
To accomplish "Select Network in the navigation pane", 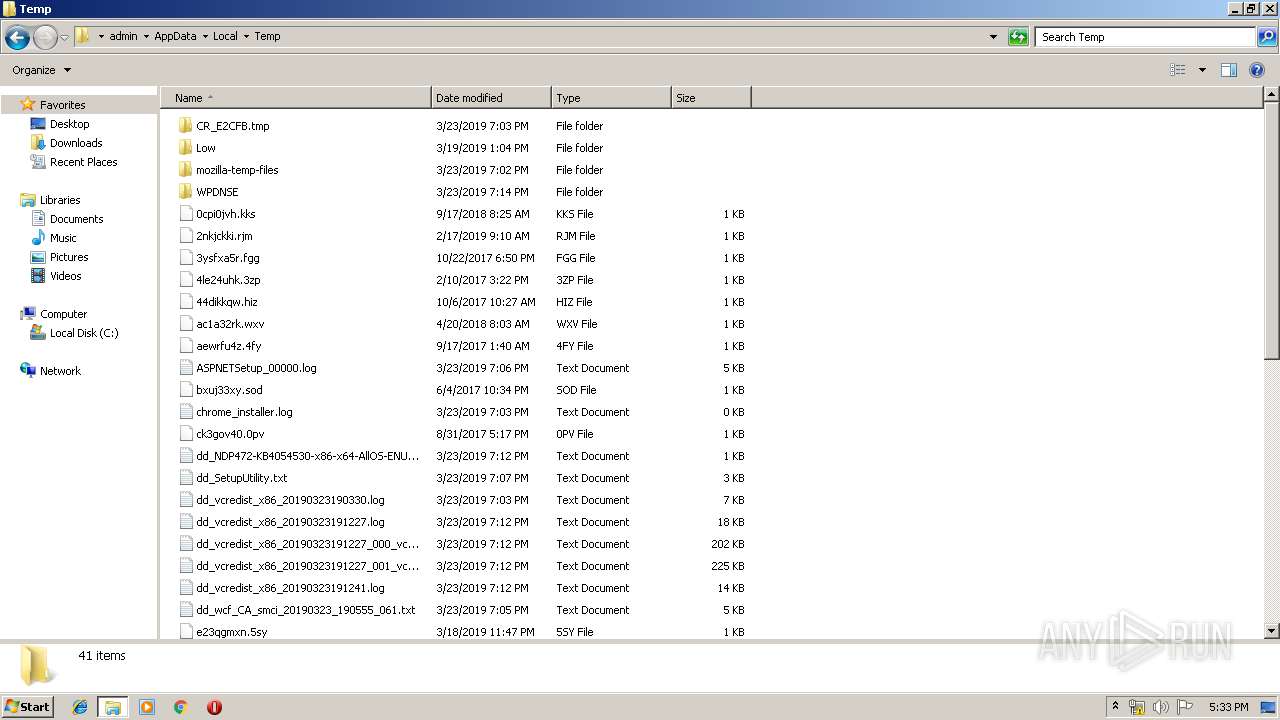I will coord(60,371).
